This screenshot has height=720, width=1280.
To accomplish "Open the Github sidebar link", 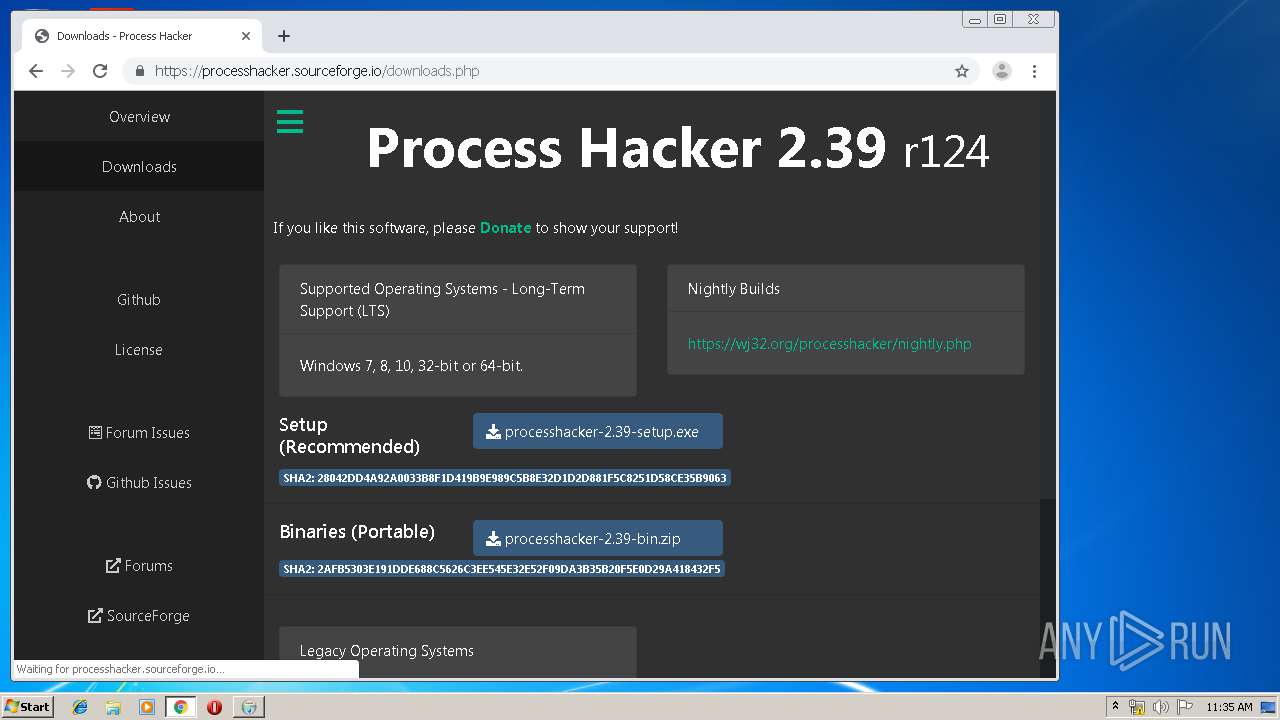I will (x=139, y=300).
